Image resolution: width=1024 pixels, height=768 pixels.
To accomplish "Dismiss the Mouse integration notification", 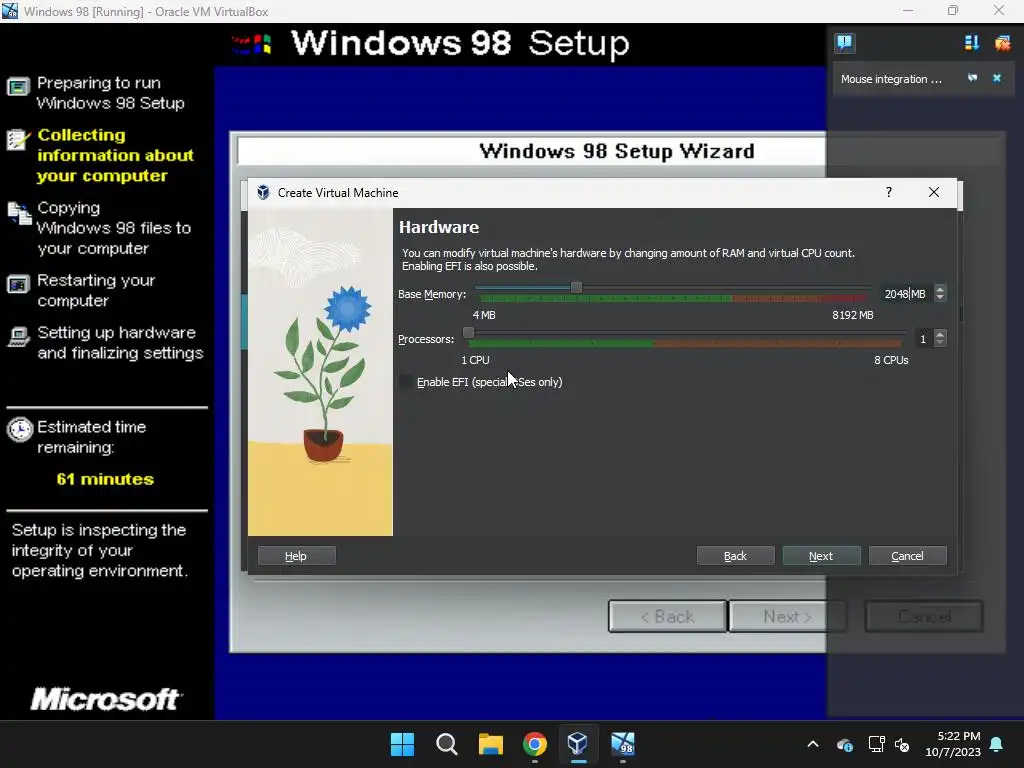I will (997, 78).
